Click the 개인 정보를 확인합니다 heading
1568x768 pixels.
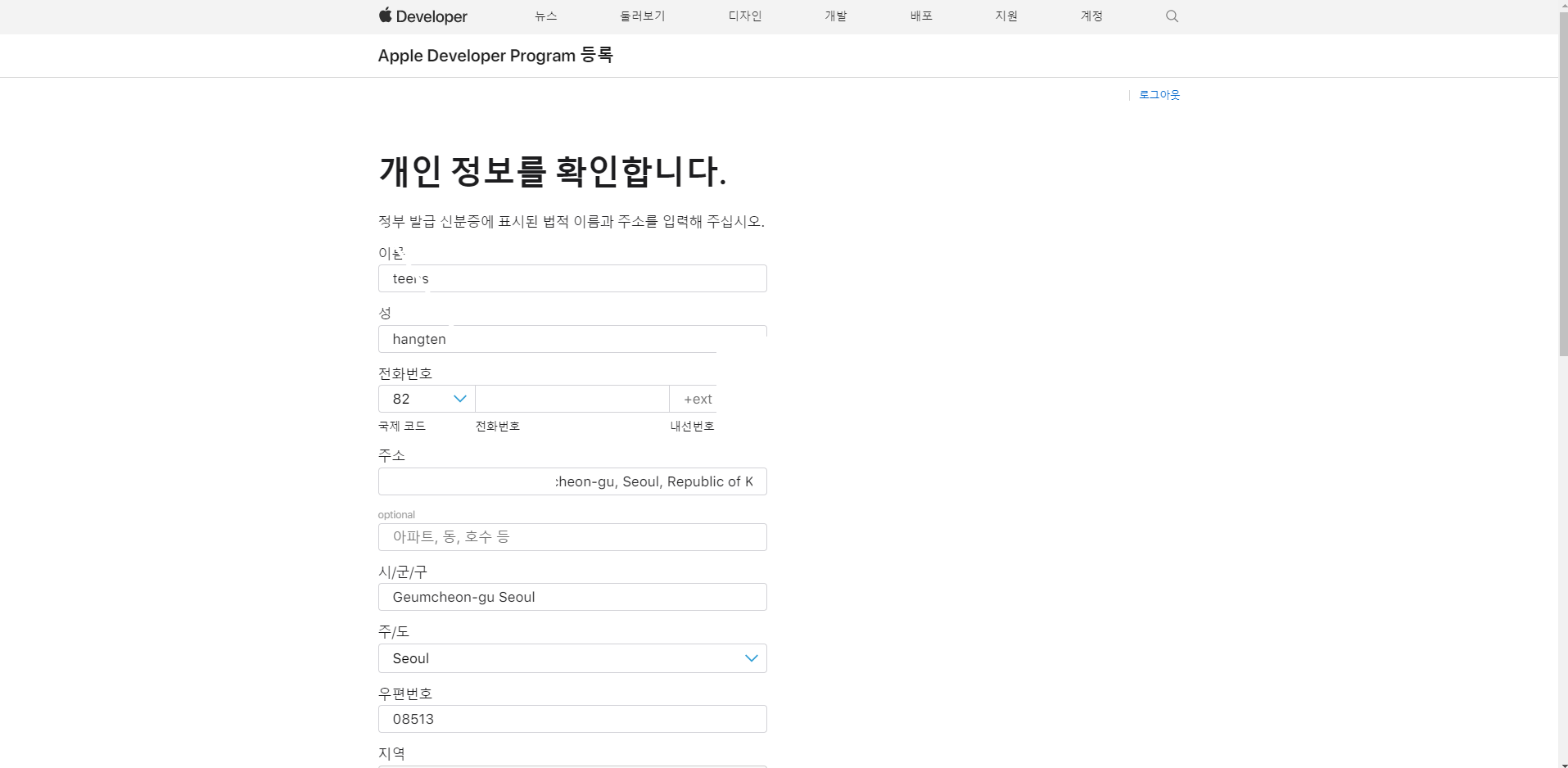tap(553, 171)
